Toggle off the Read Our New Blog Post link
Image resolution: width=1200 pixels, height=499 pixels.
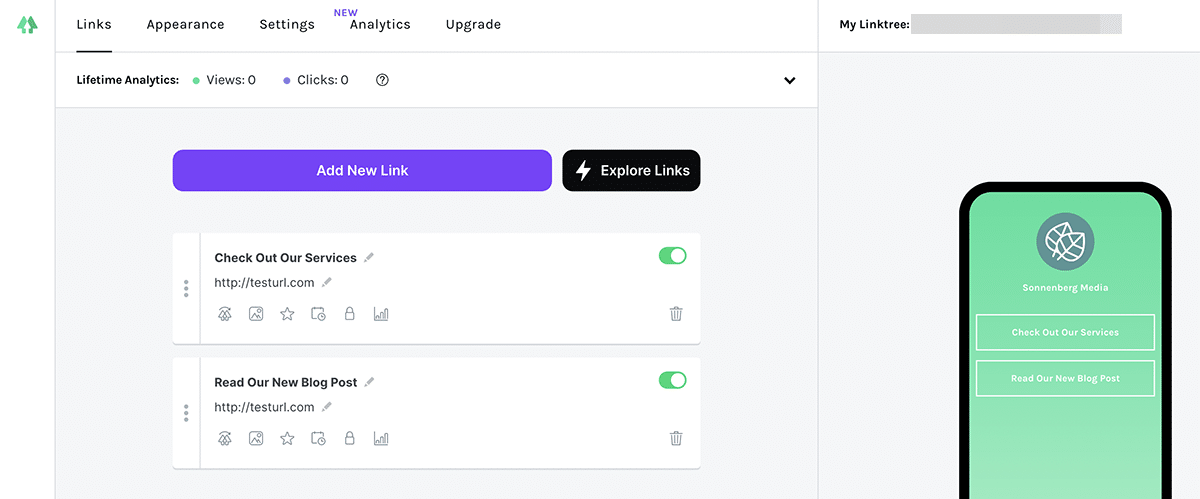pos(672,380)
